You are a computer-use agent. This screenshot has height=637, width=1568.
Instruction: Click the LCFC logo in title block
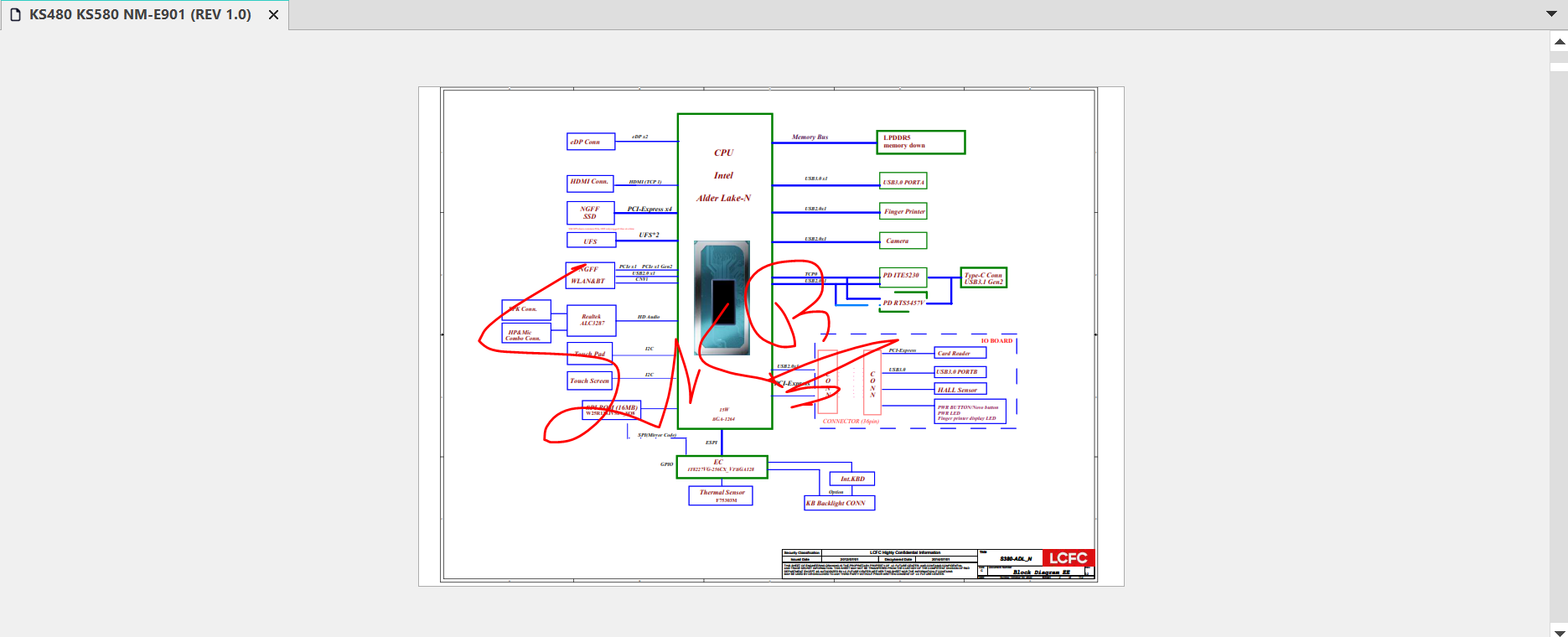point(1069,558)
